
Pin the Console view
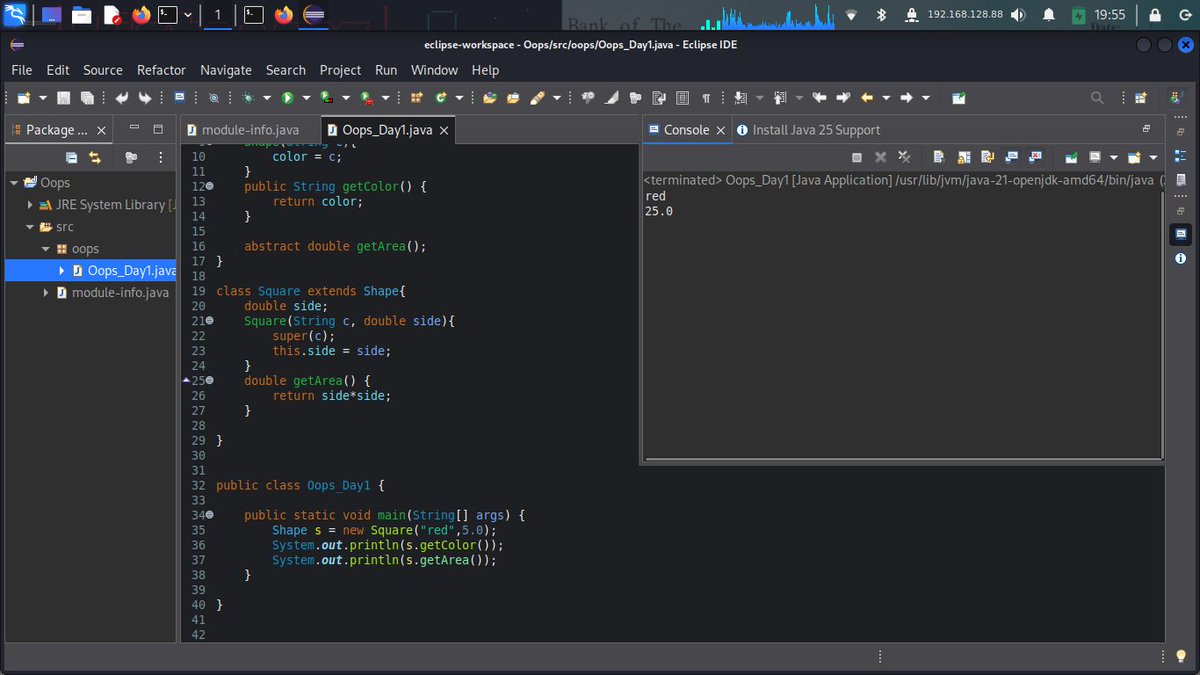pos(1070,157)
